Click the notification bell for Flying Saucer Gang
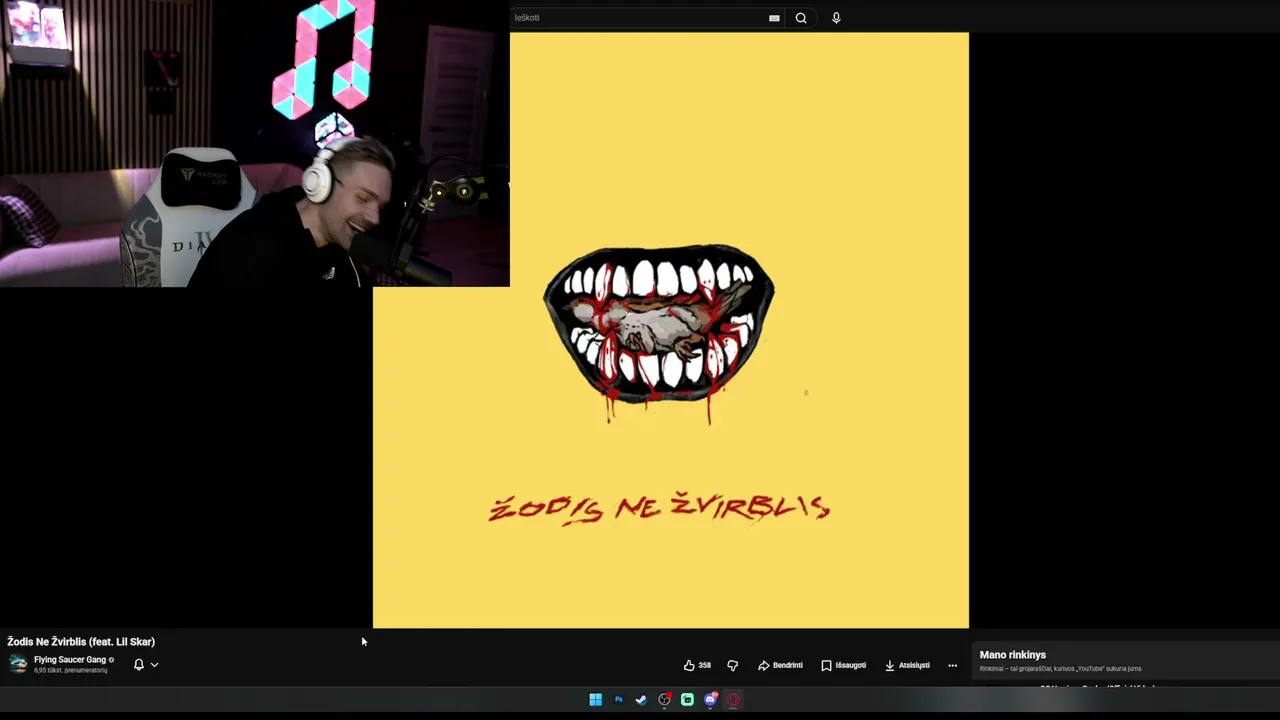This screenshot has width=1280, height=720. [x=139, y=664]
